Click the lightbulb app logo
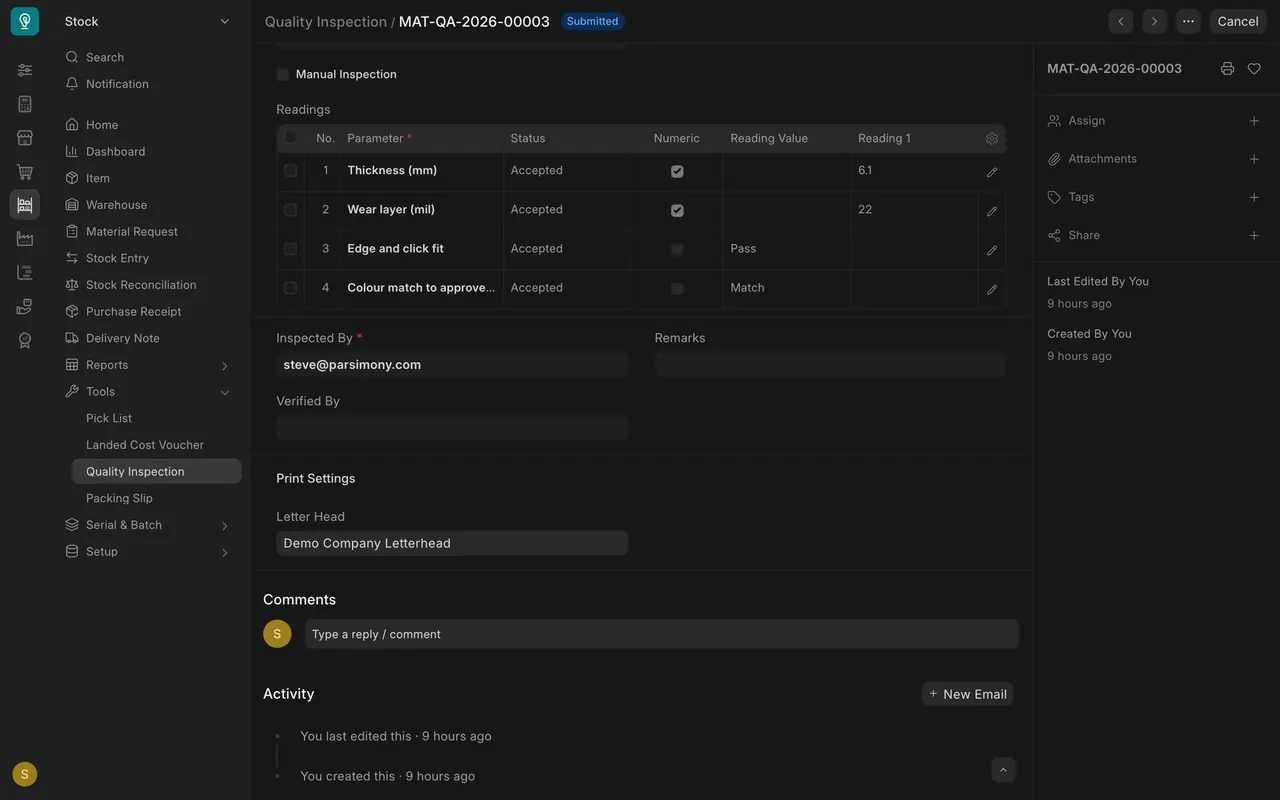The image size is (1280, 800). tap(25, 21)
